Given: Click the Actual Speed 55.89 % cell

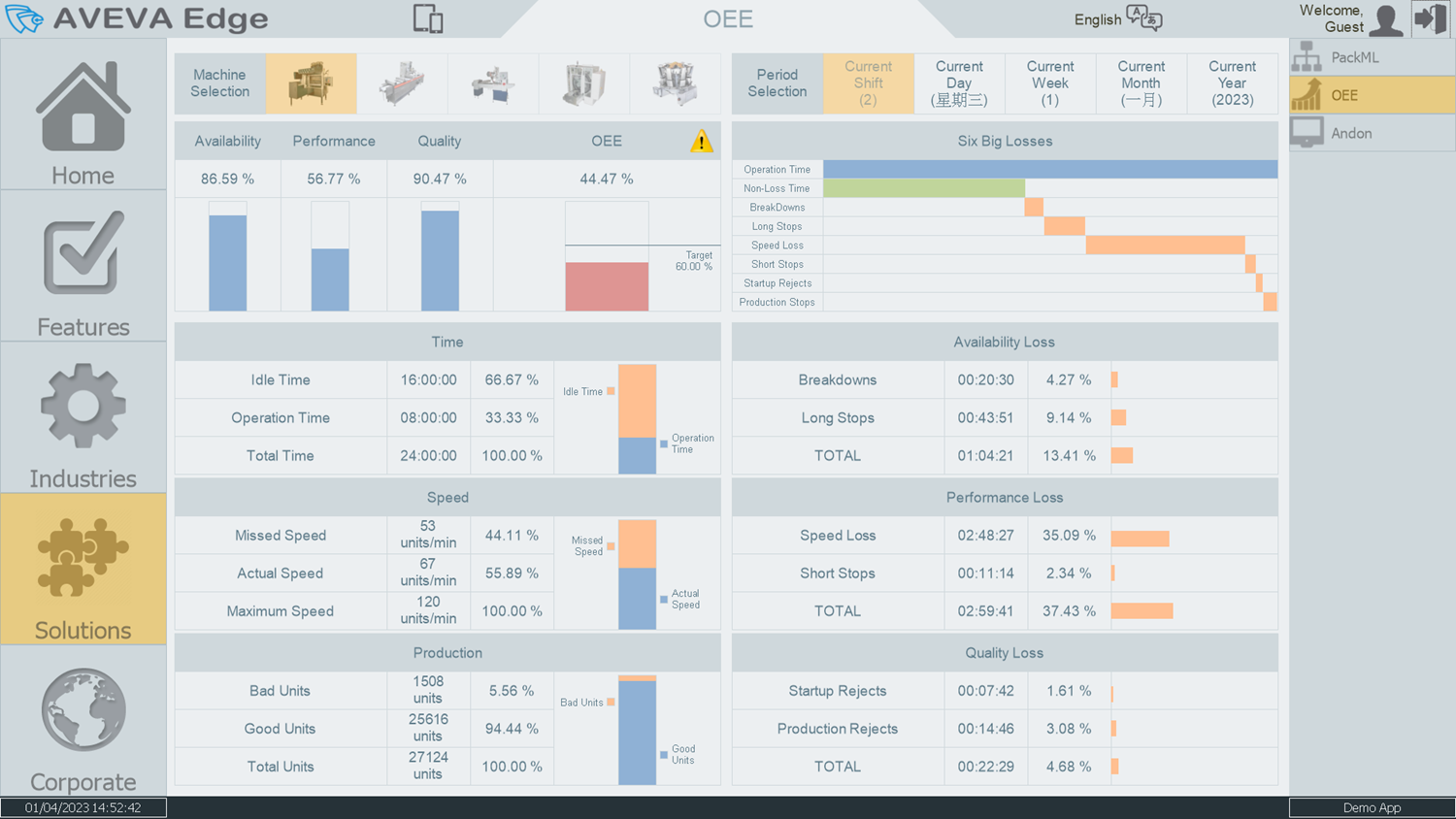Looking at the screenshot, I should coord(512,573).
